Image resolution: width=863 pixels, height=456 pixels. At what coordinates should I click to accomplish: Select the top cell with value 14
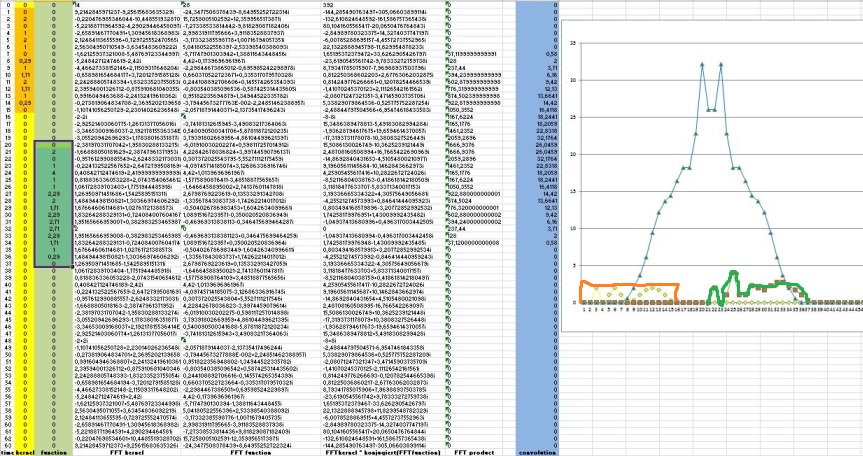(x=78, y=5)
